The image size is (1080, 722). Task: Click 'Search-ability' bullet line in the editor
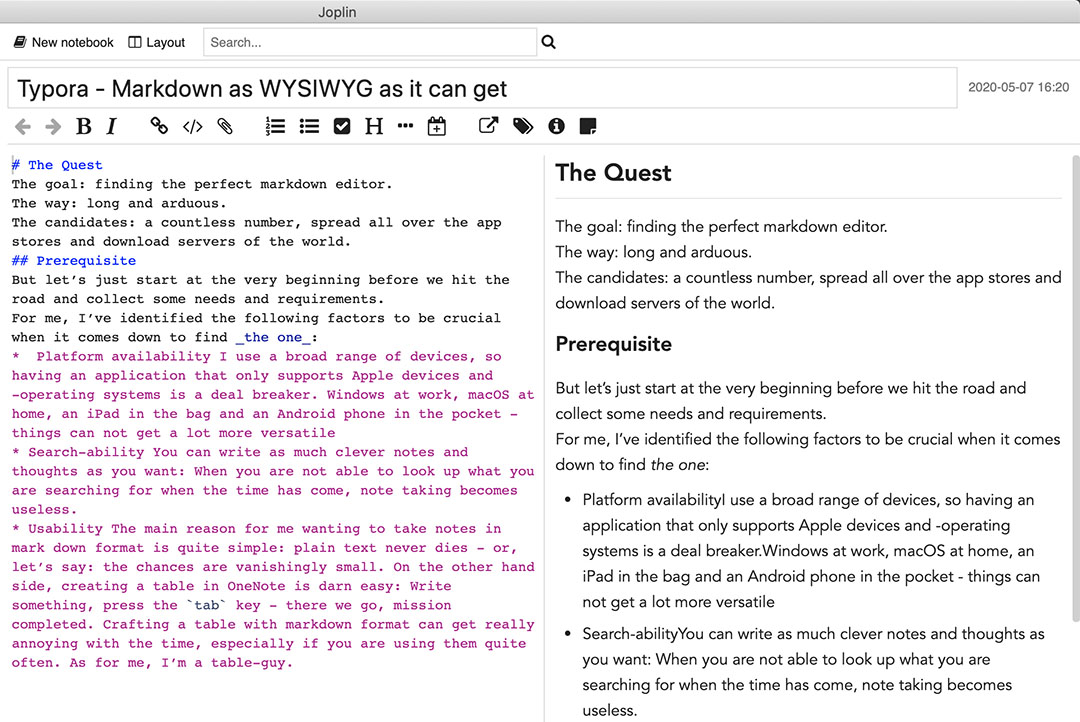[x=240, y=452]
